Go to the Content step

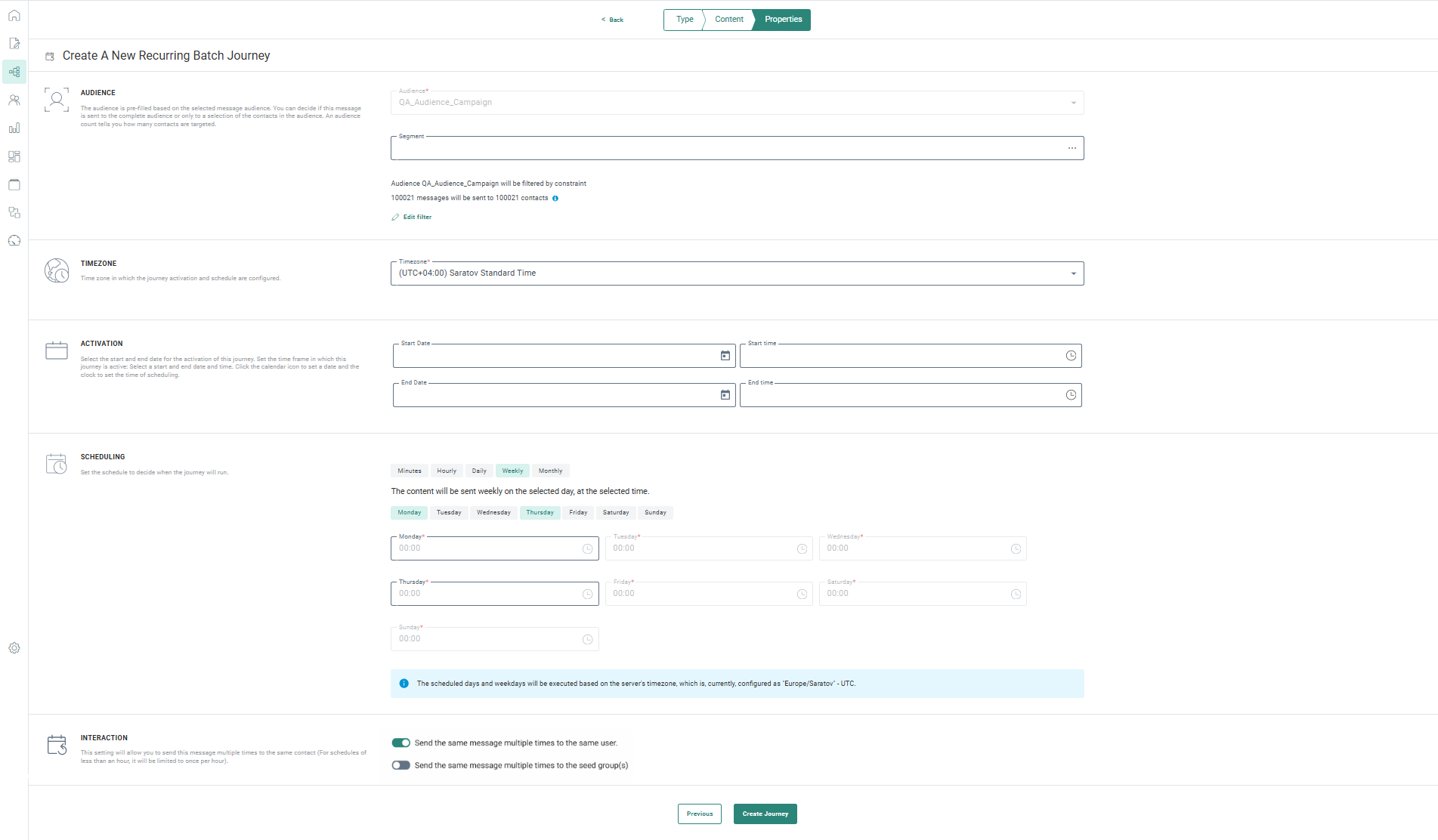(x=728, y=20)
